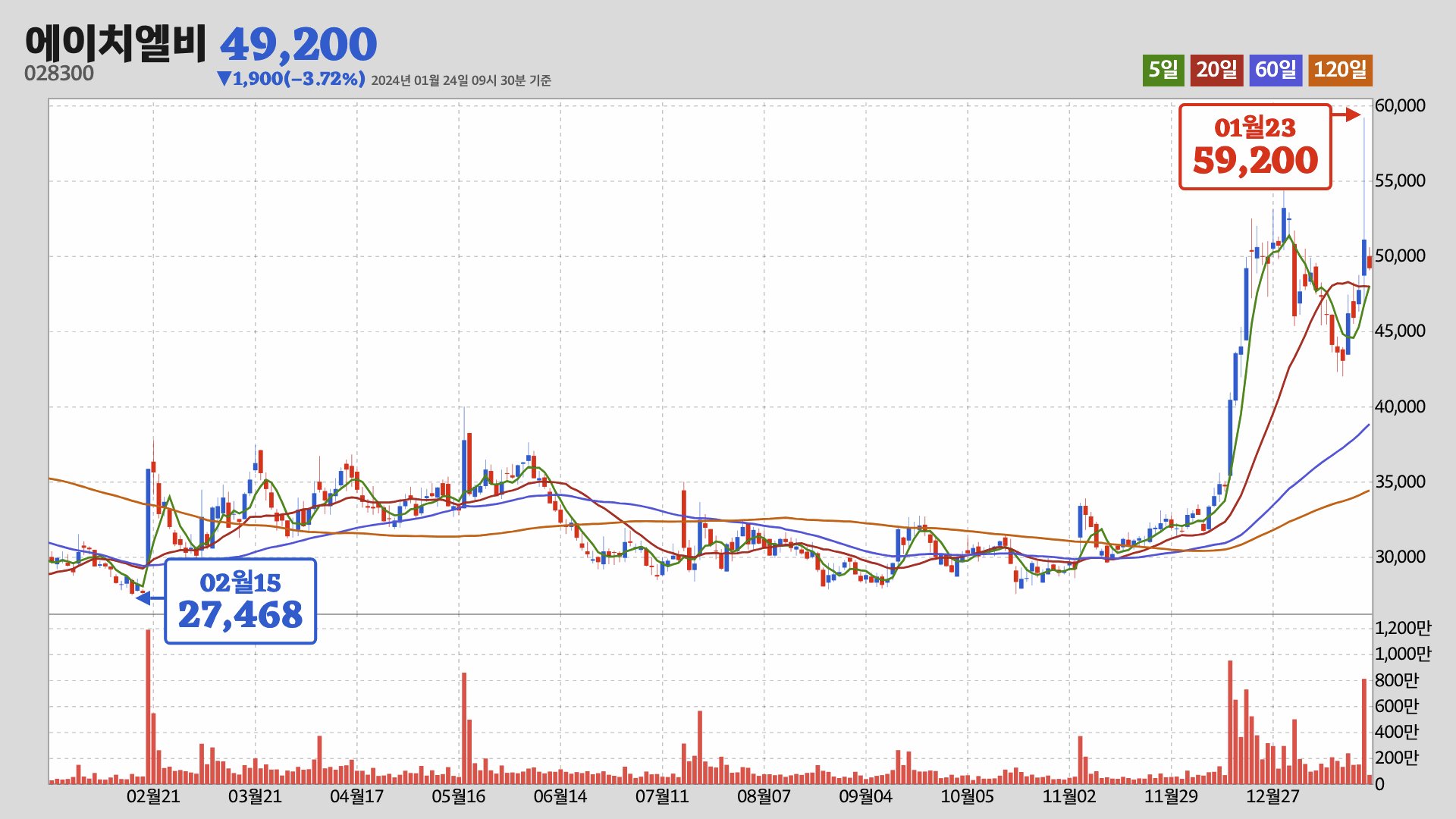Viewport: 1456px width, 819px height.
Task: Click the 40,000 price axis label
Action: coord(1400,406)
